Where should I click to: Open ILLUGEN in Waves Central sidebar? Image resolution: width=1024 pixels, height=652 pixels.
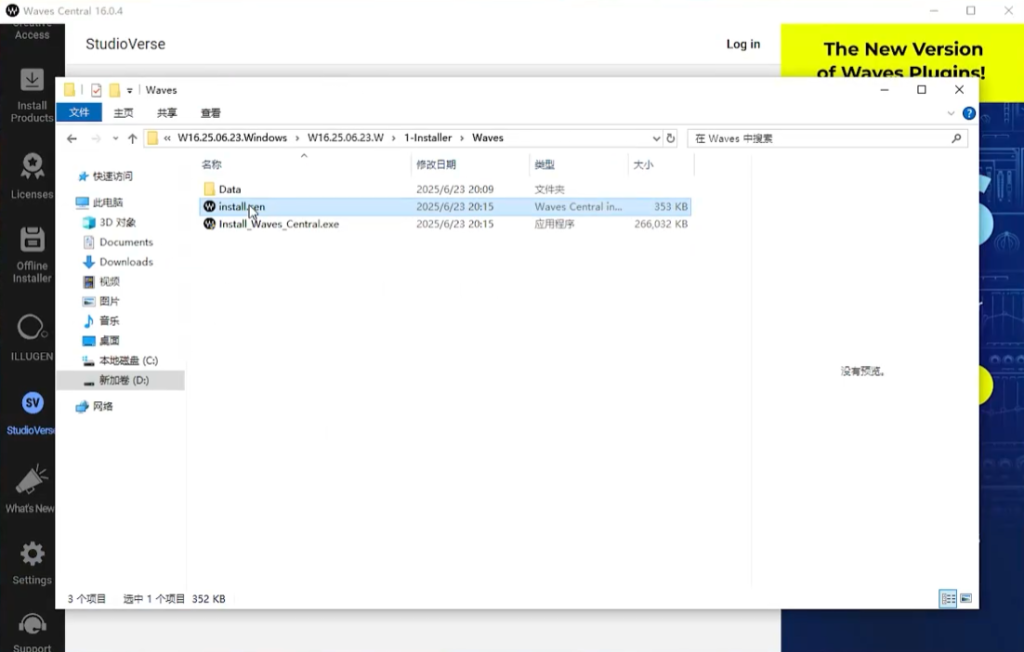(x=31, y=338)
